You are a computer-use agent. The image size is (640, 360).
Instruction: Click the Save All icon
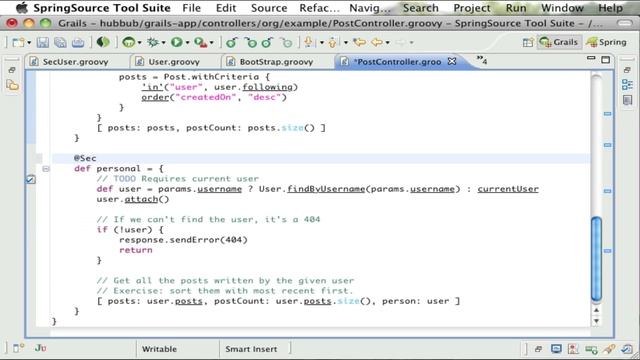coord(60,42)
